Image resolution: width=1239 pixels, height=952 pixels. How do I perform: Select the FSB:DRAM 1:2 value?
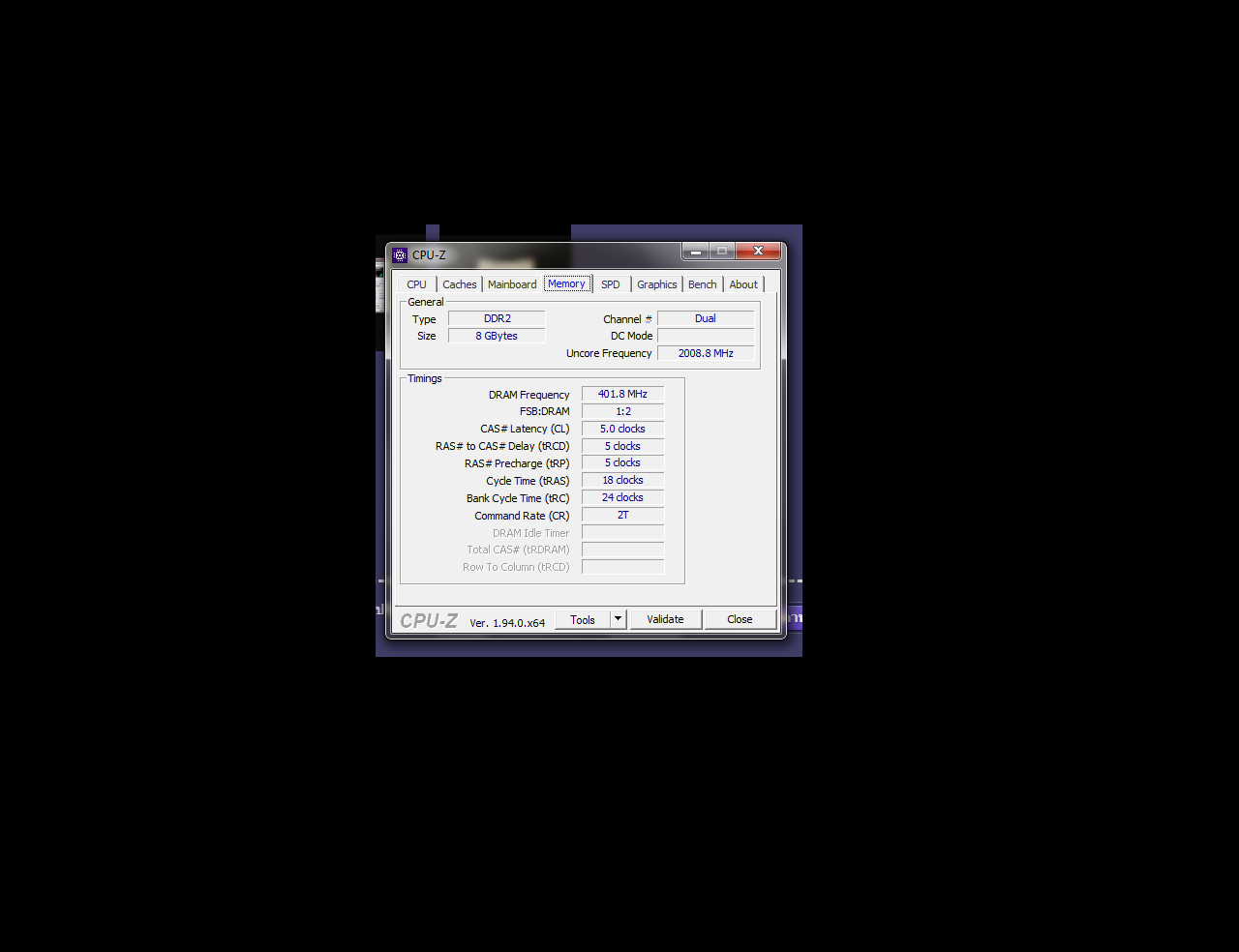click(623, 411)
